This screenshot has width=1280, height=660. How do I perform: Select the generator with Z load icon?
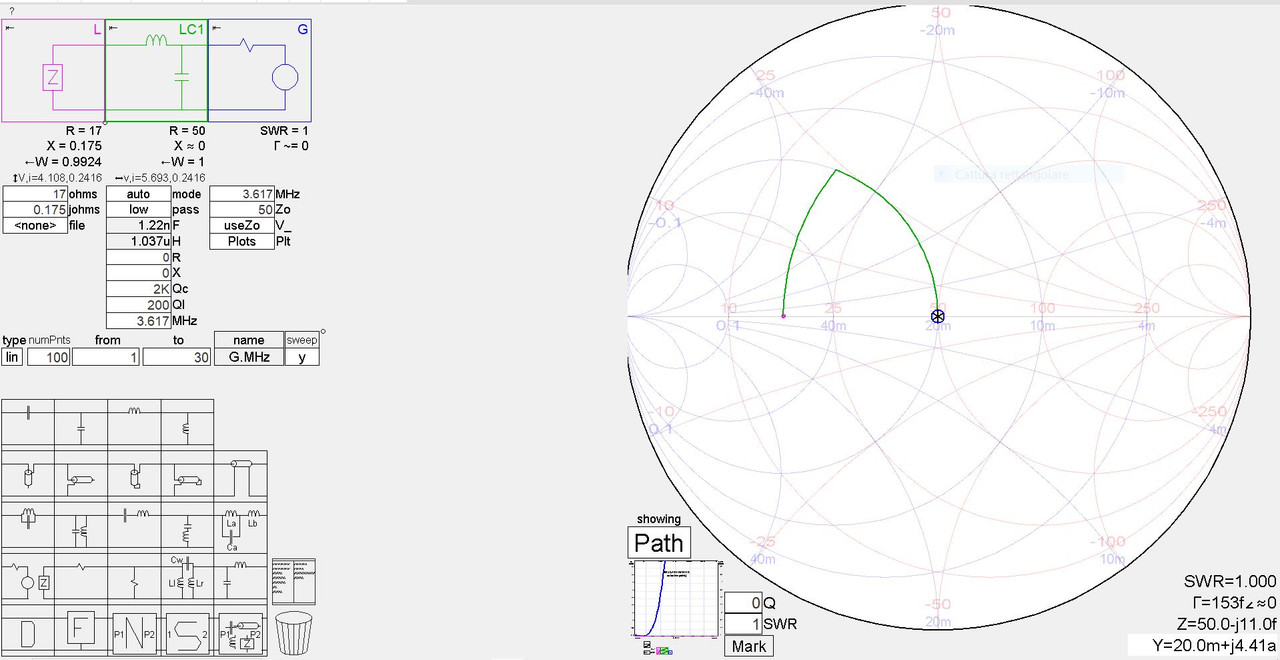coord(28,580)
